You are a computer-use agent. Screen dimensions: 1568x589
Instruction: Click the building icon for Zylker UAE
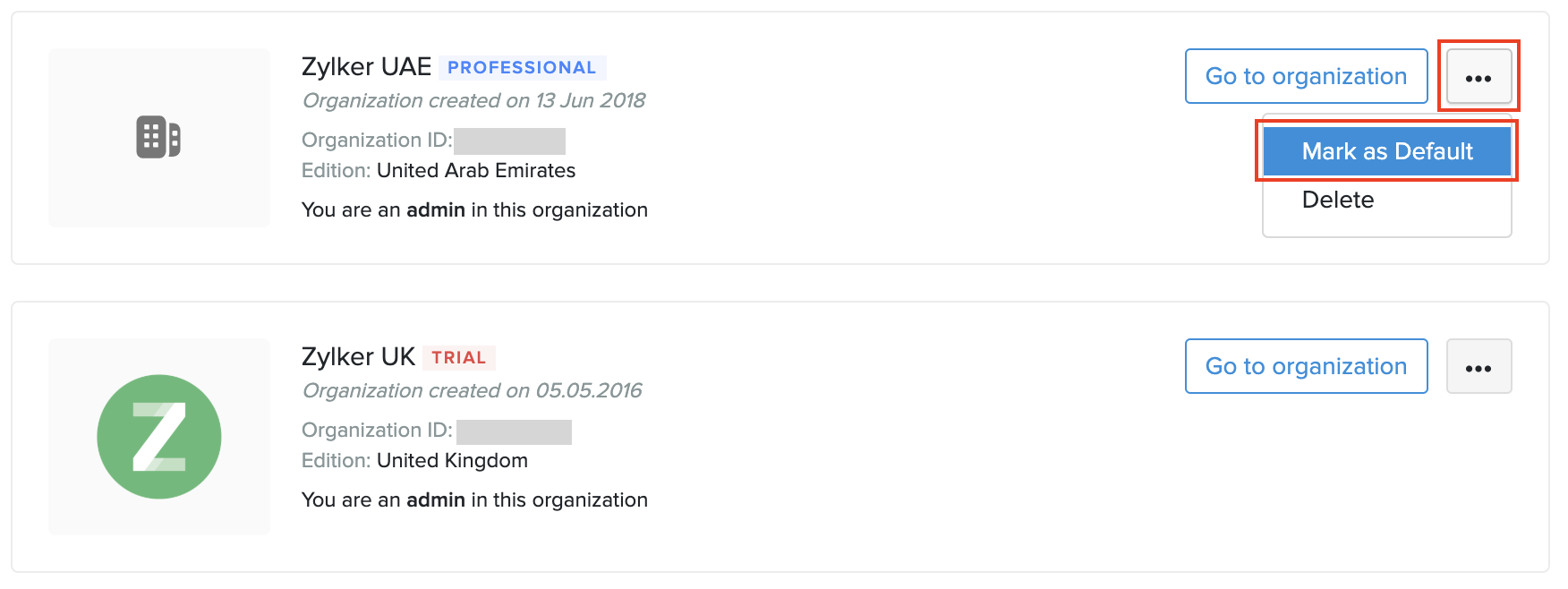pos(158,137)
